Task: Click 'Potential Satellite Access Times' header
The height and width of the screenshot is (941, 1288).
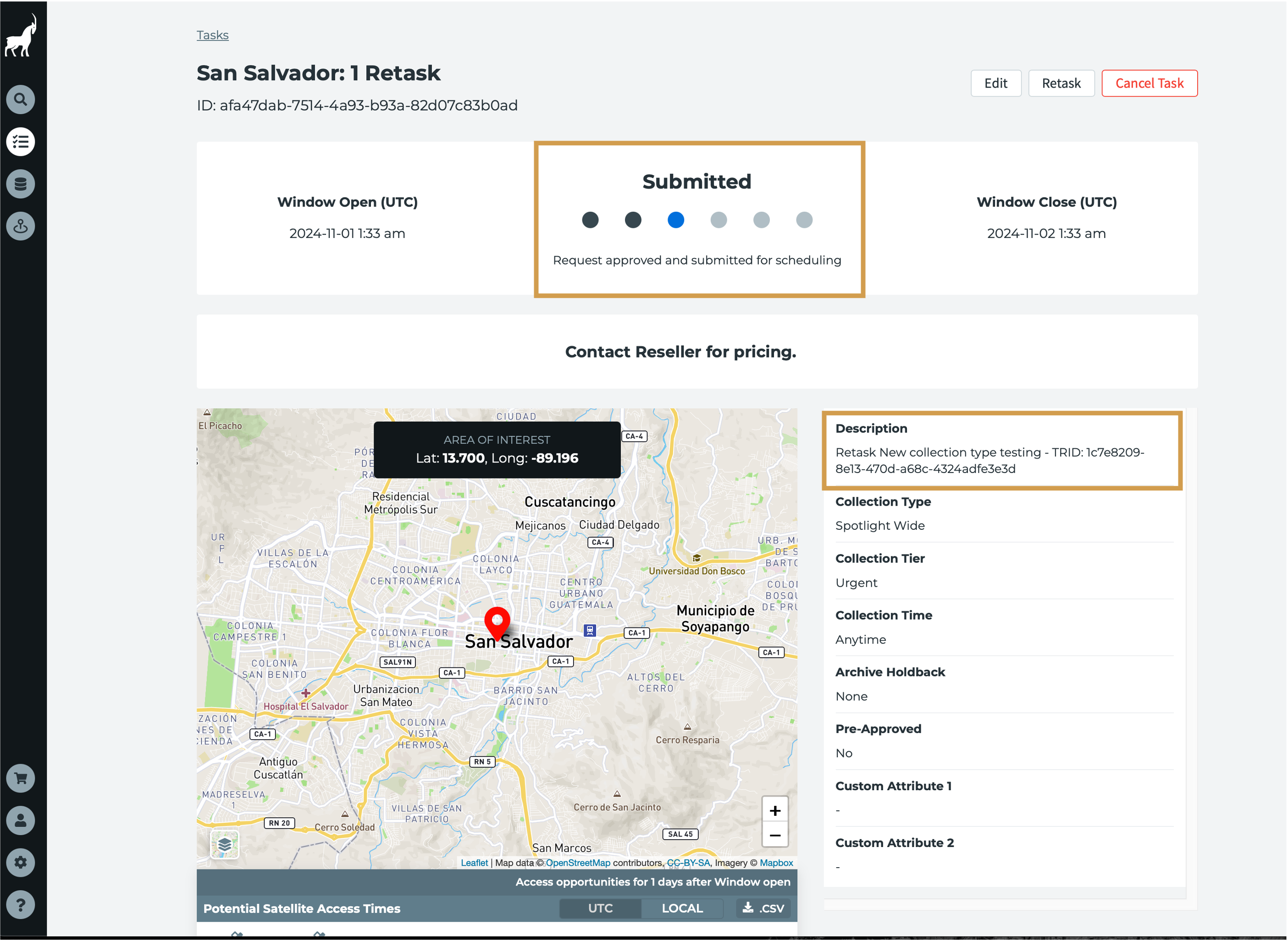Action: point(302,909)
